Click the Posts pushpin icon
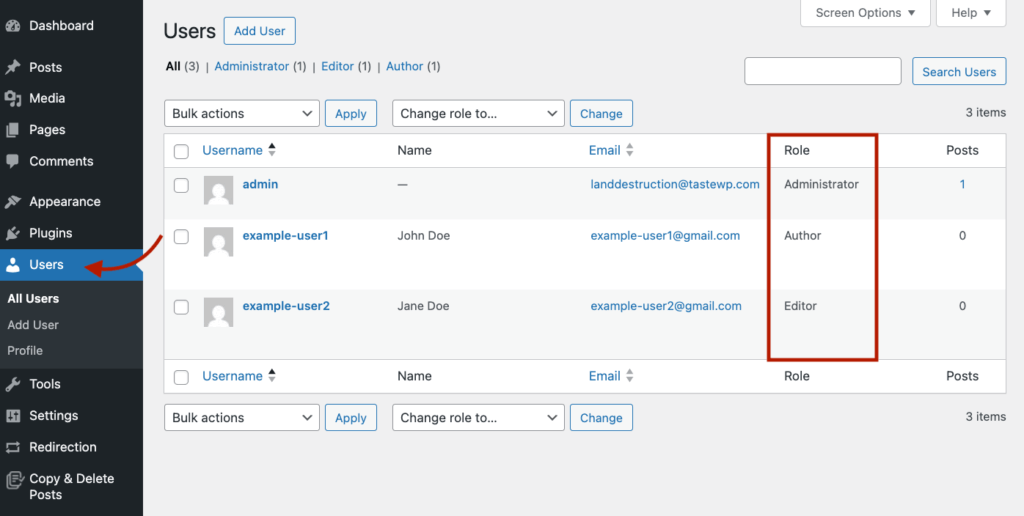The height and width of the screenshot is (516, 1024). coord(12,67)
